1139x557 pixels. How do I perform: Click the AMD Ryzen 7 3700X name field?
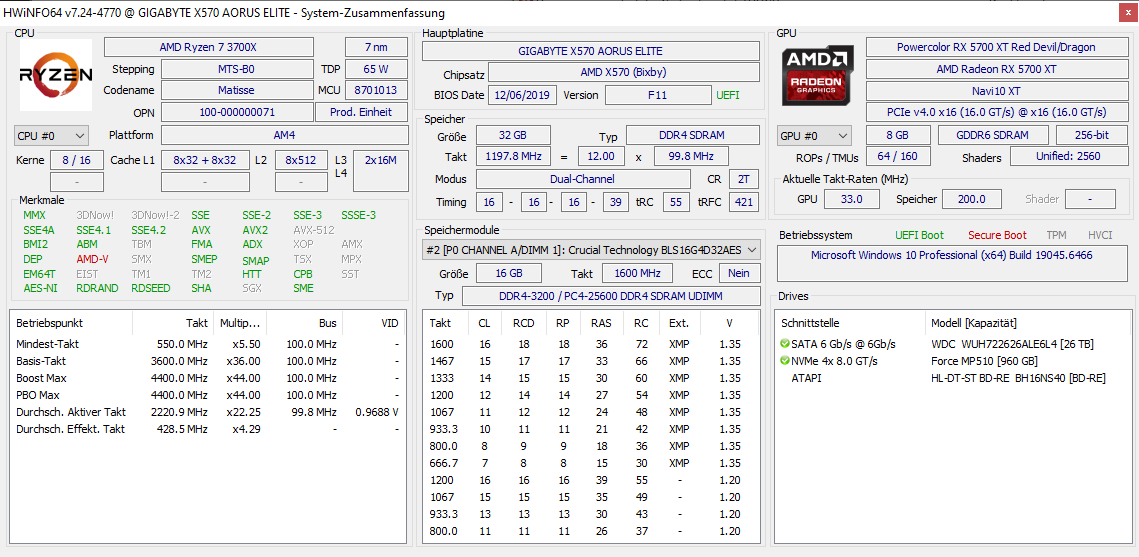coord(208,47)
